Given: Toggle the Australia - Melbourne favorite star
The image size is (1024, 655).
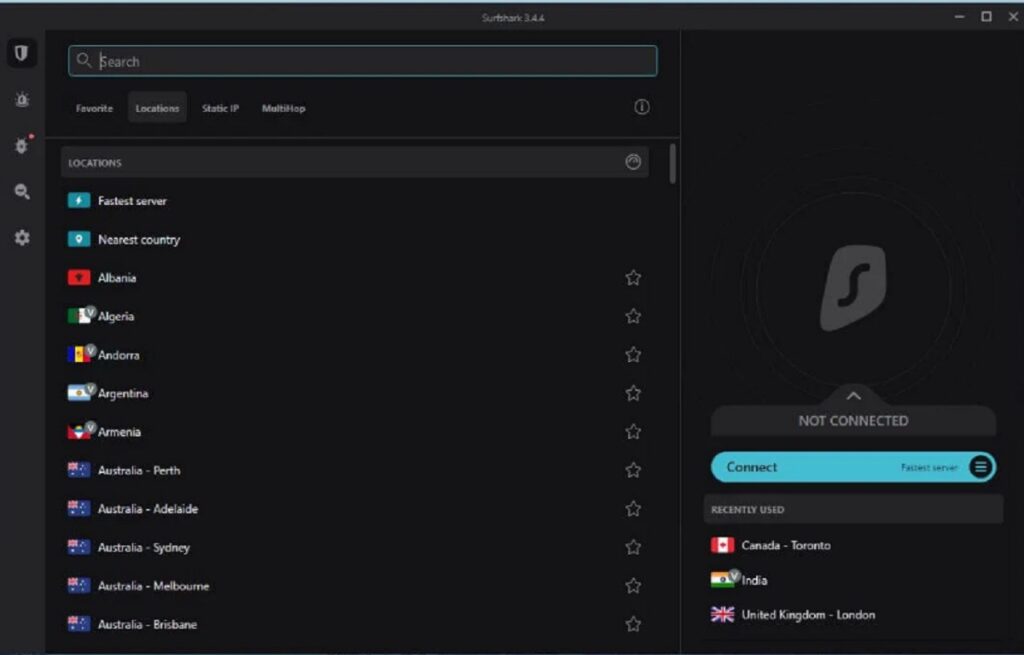Looking at the screenshot, I should (x=633, y=586).
